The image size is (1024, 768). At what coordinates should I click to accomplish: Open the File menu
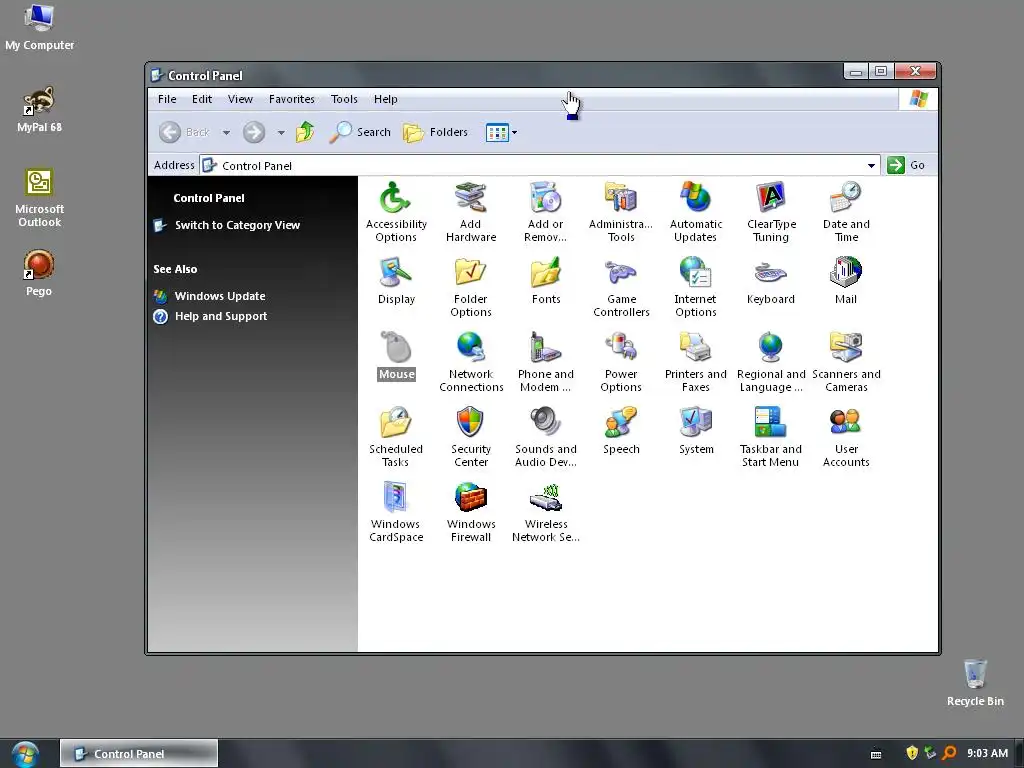click(167, 99)
